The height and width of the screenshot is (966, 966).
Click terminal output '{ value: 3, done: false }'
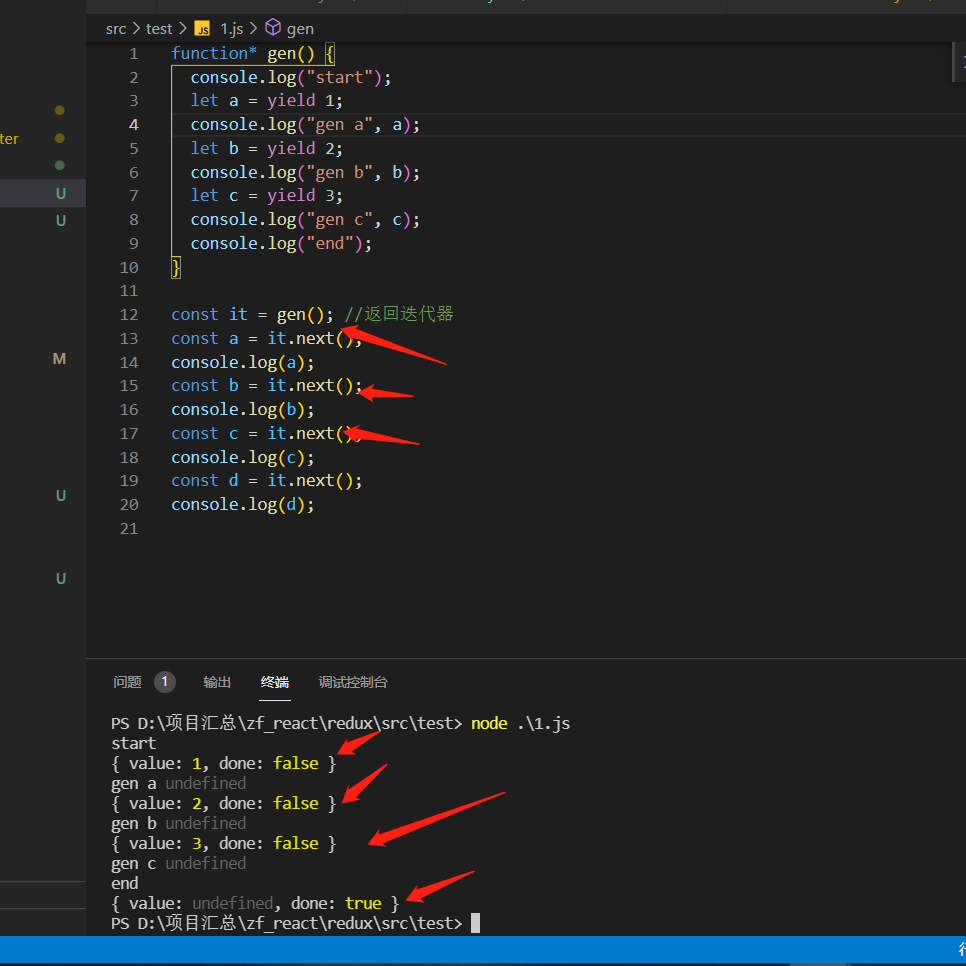click(224, 844)
